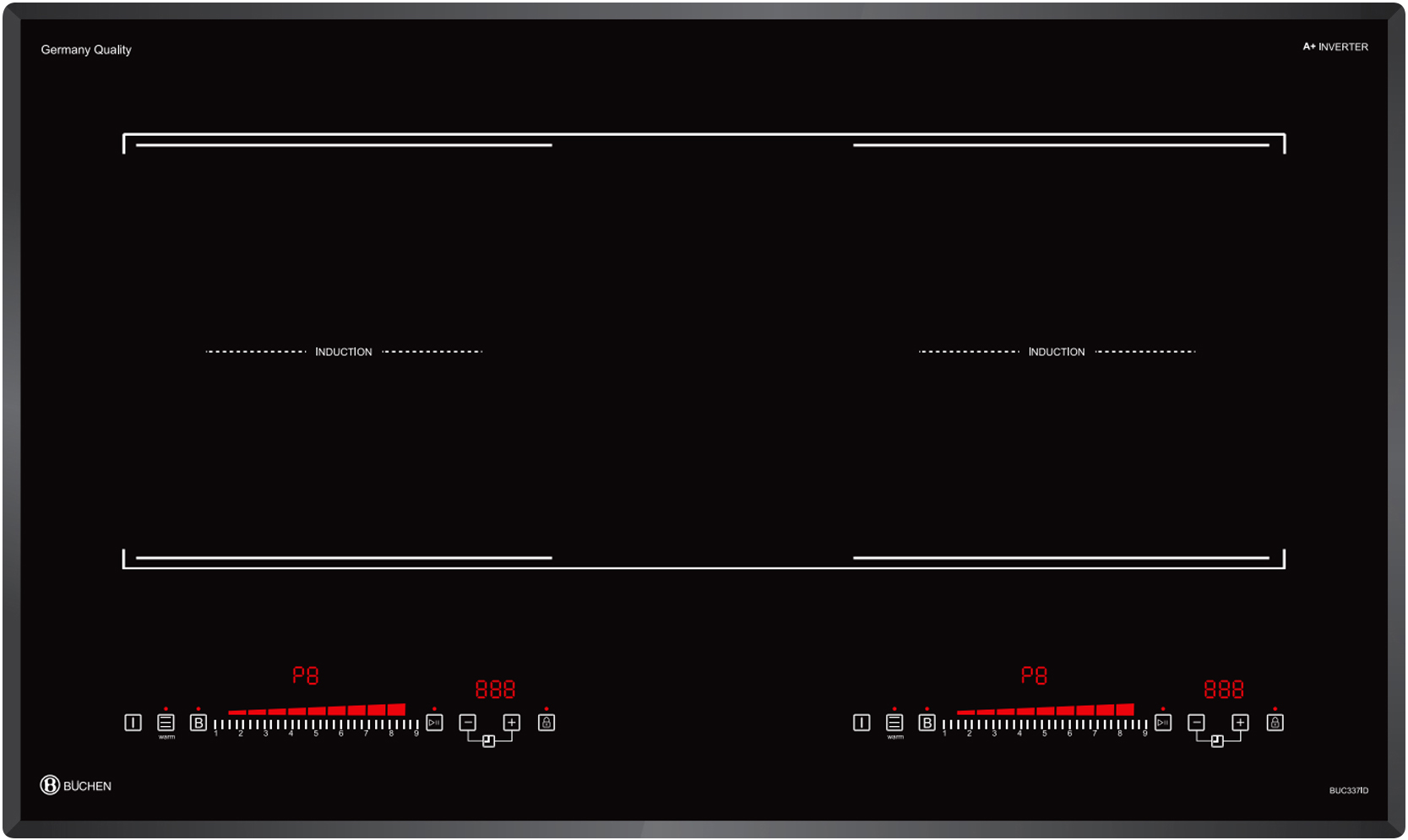The image size is (1408, 840).
Task: Tap the right zone warm key
Action: click(x=894, y=723)
